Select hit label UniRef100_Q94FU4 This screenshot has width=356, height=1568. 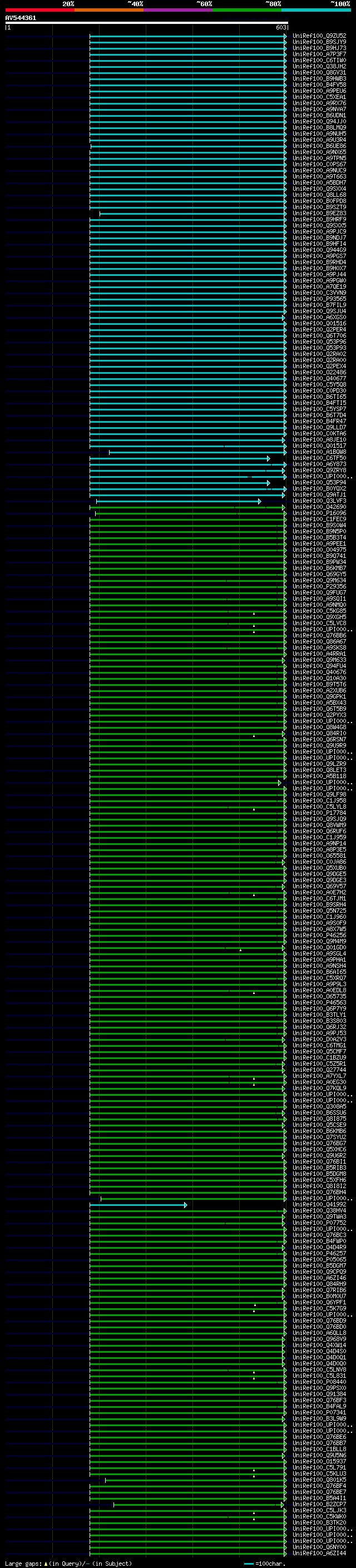[319, 666]
